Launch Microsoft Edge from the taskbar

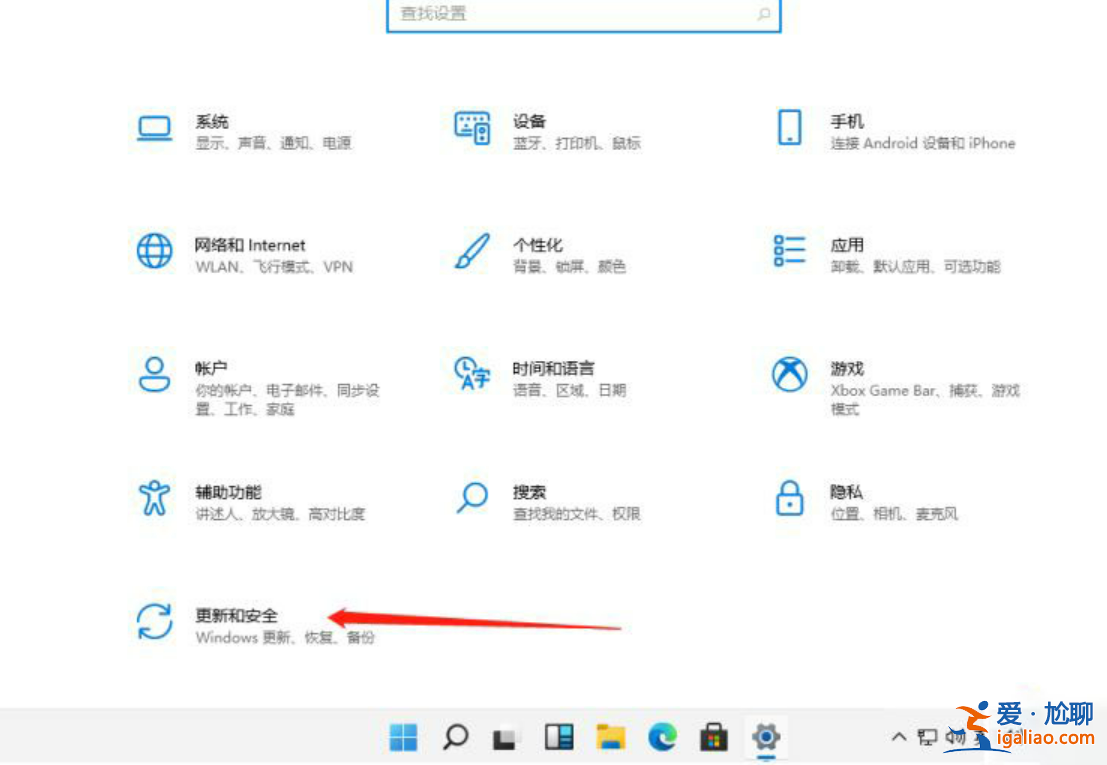click(661, 737)
